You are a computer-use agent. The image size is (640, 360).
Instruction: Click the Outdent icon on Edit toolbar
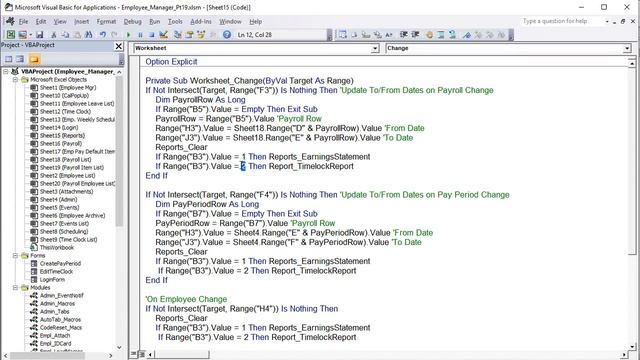tap(415, 35)
